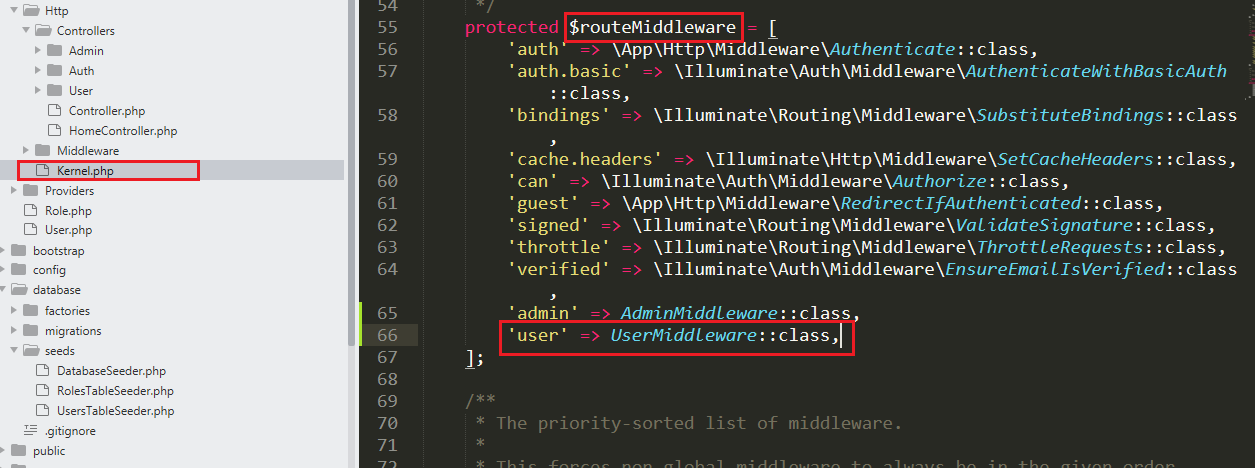Click the Kernel.php file icon in sidebar
The width and height of the screenshot is (1255, 468).
41,171
